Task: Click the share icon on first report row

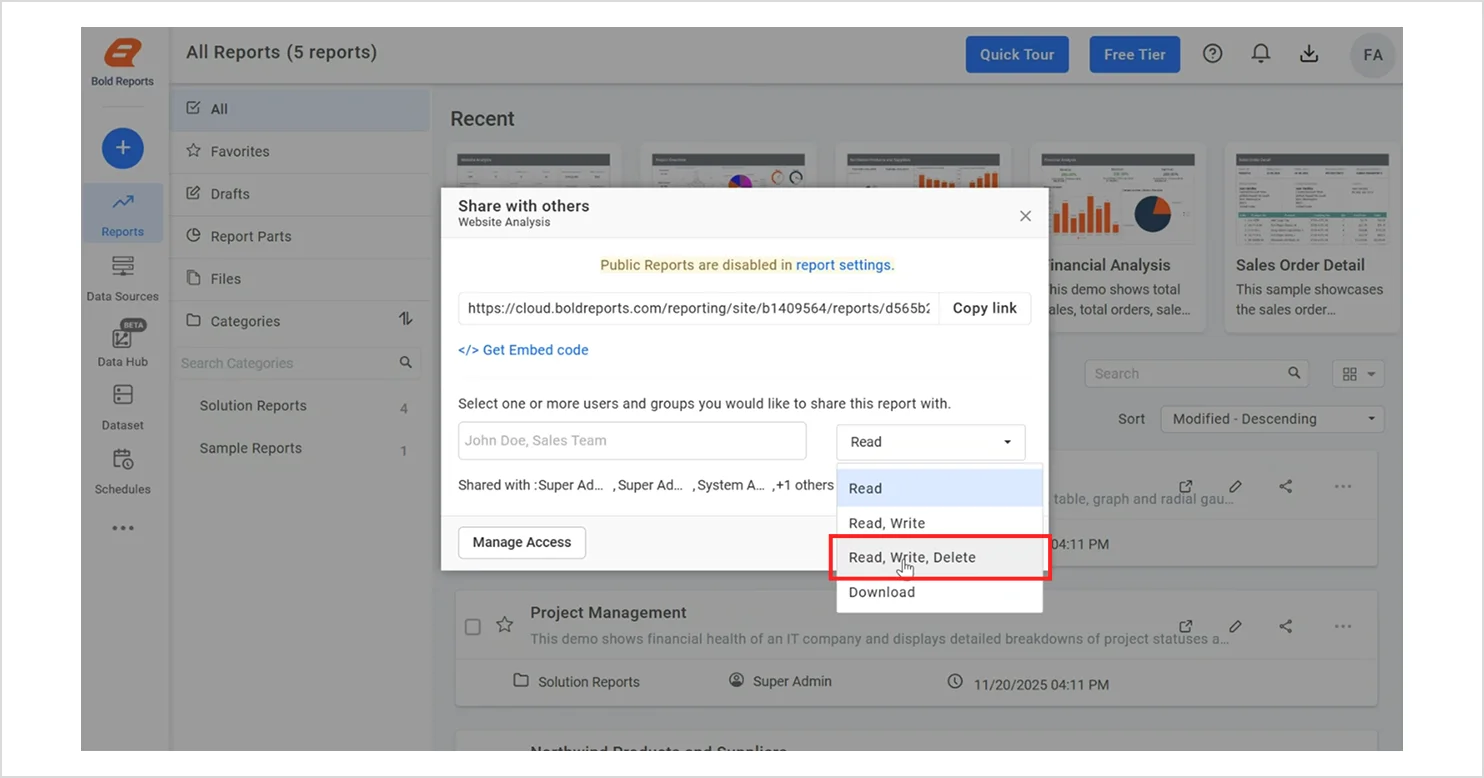Action: [1286, 486]
